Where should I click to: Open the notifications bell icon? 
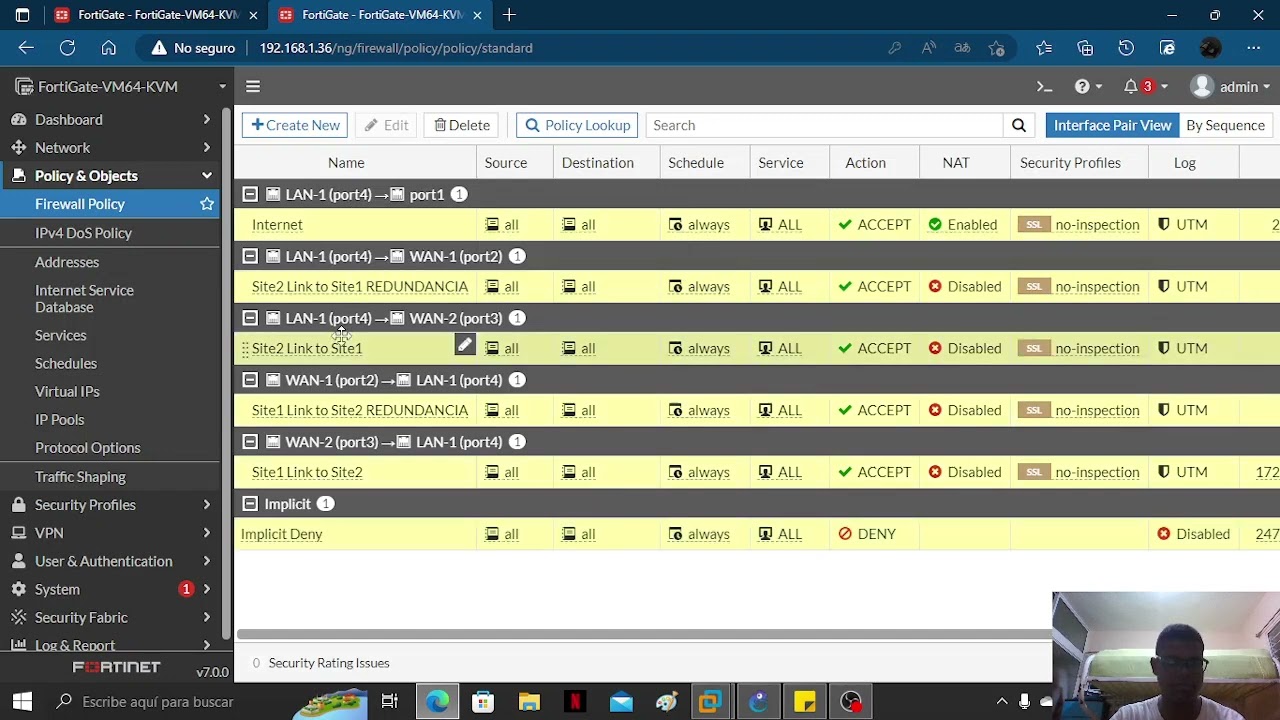tap(1131, 87)
